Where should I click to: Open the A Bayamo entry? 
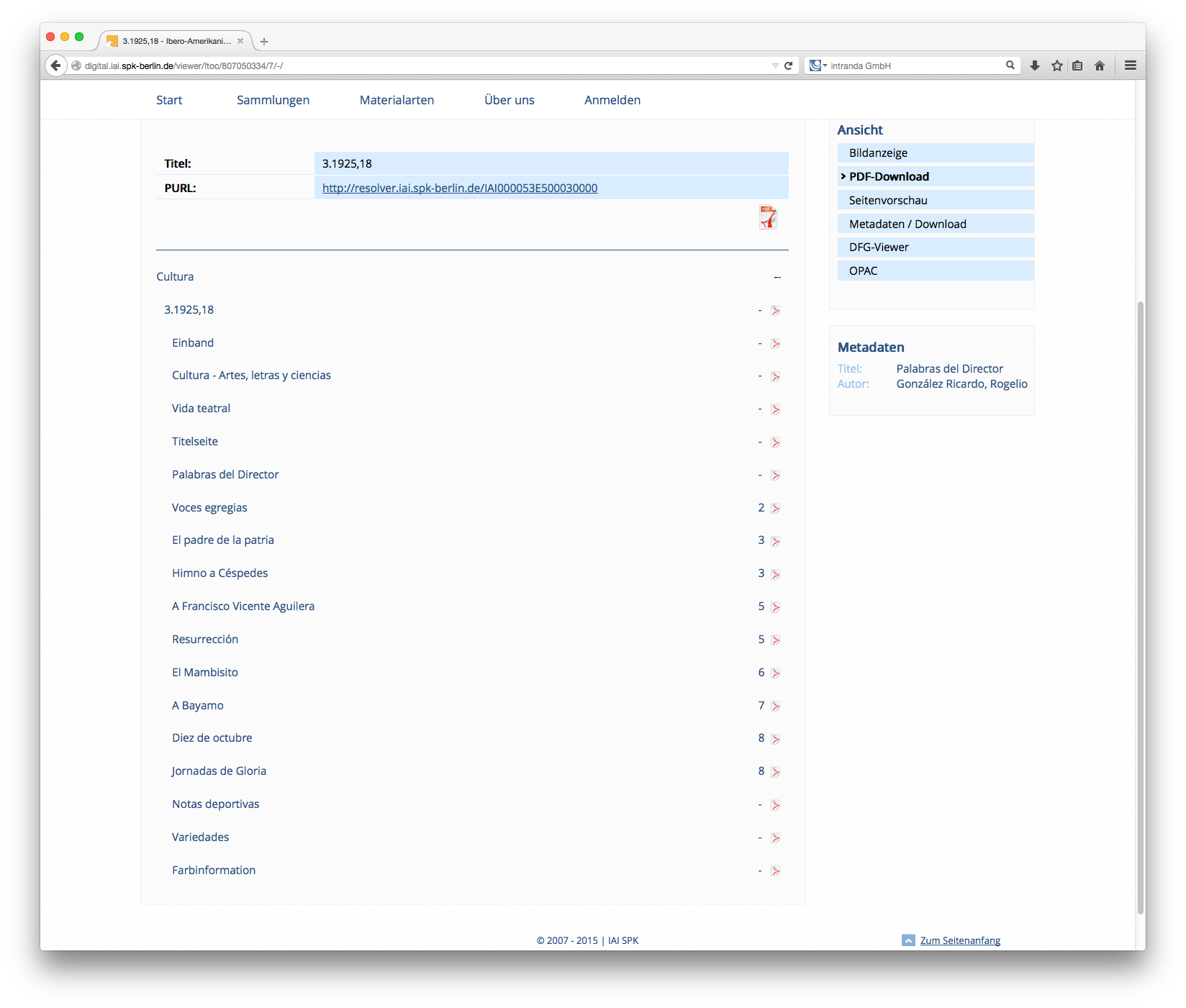(198, 705)
